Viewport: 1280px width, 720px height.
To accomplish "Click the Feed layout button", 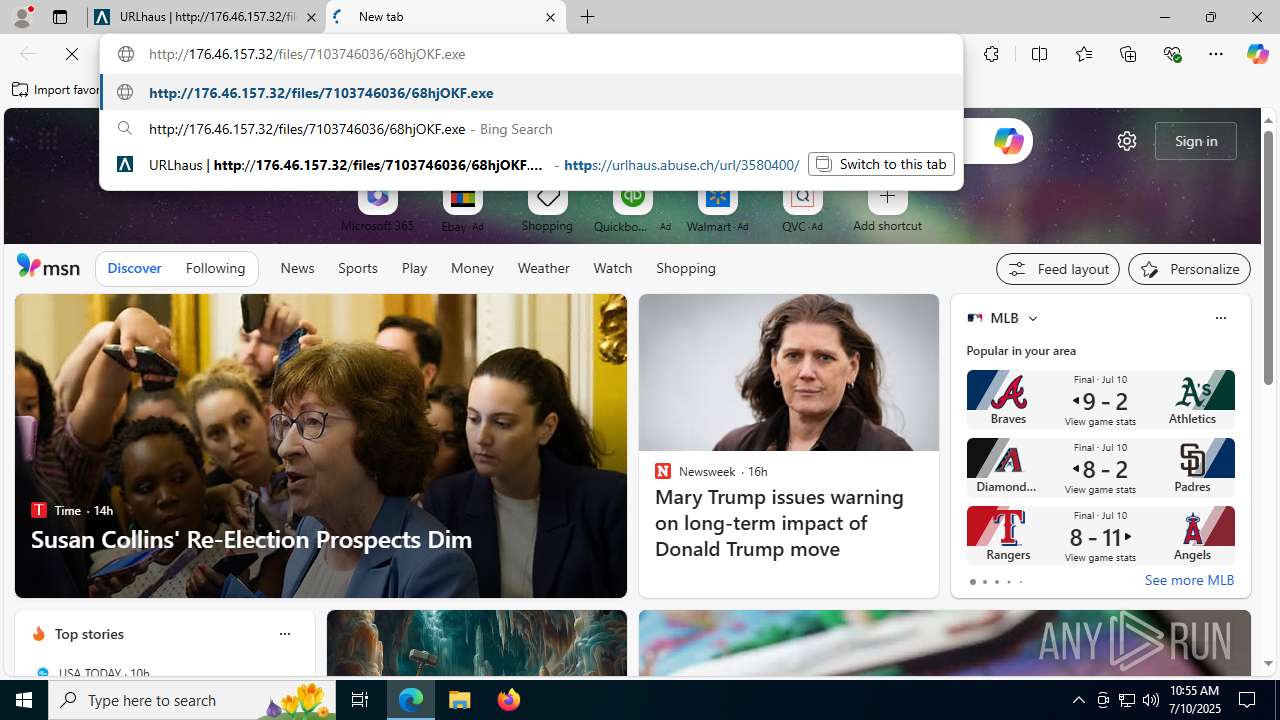I will 1057,269.
